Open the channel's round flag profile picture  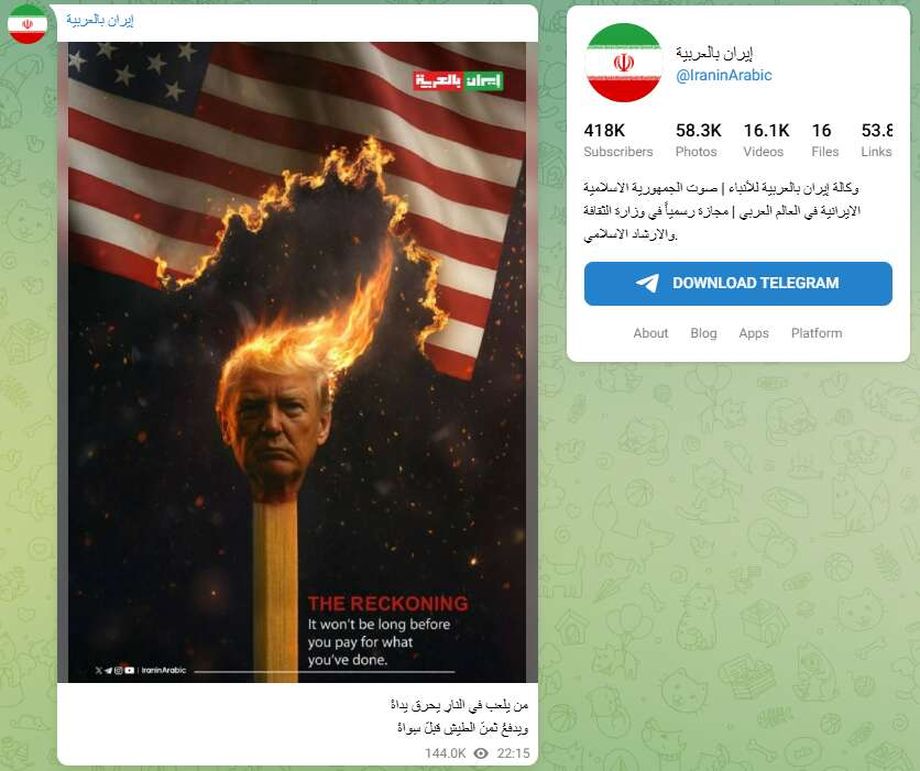click(x=623, y=62)
